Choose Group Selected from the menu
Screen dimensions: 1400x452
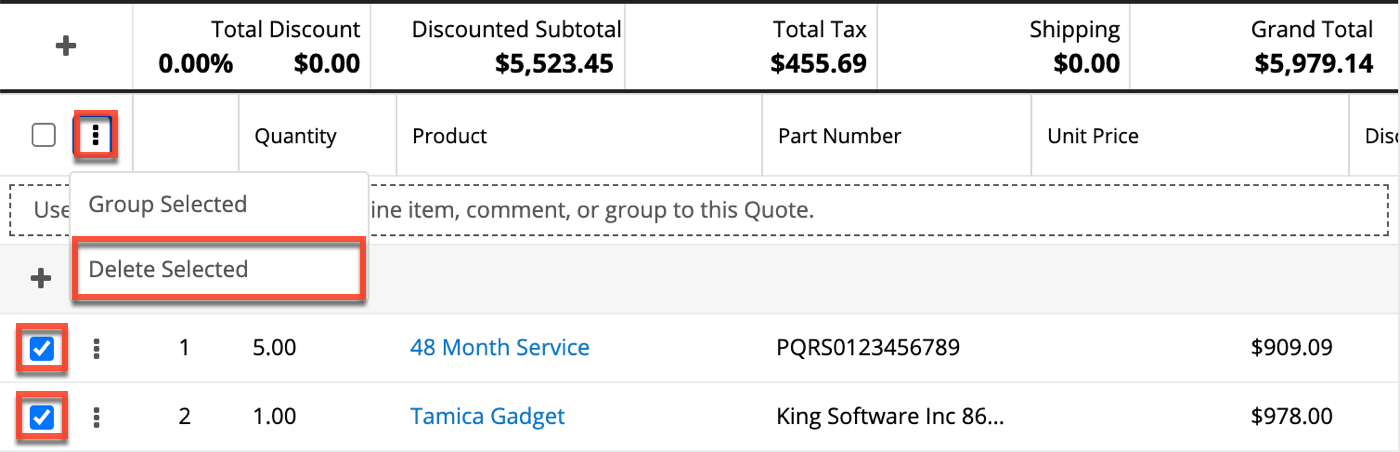click(168, 204)
